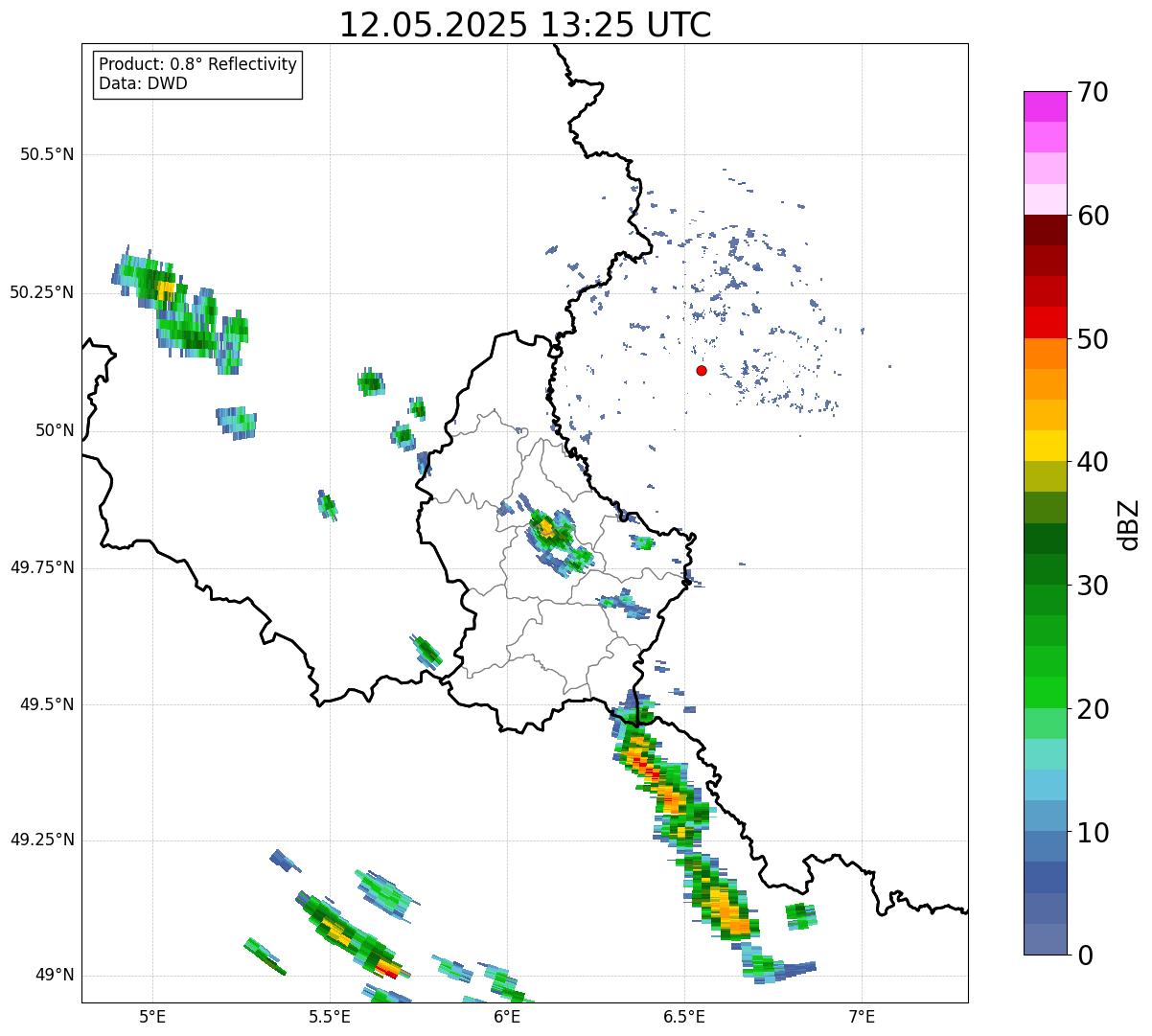Click the 20 tick on the colorbar

pyautogui.click(x=1094, y=709)
